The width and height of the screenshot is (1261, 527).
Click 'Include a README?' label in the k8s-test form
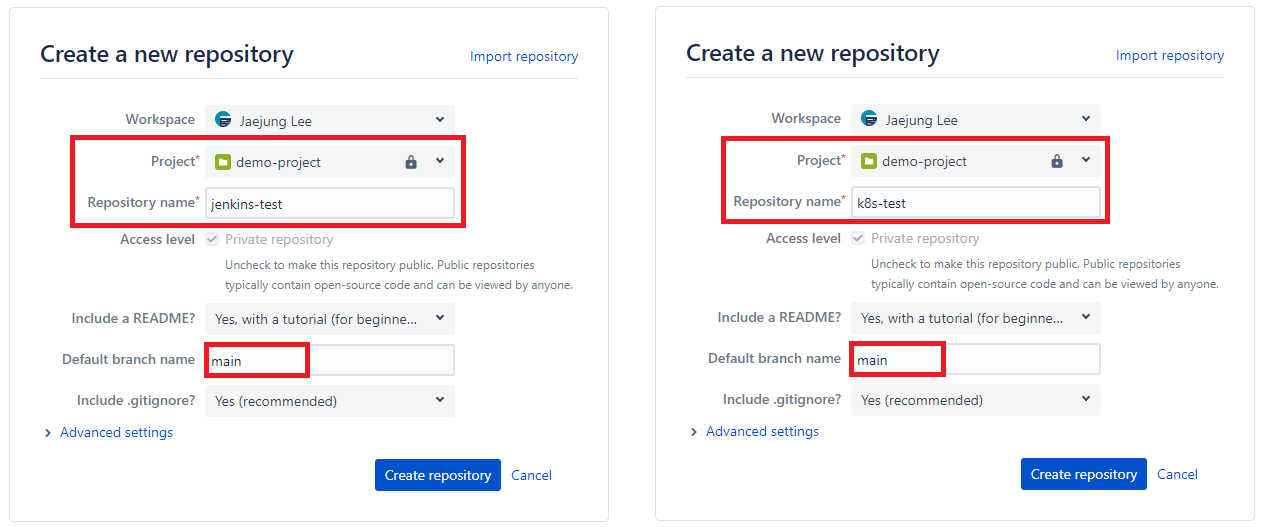[779, 318]
